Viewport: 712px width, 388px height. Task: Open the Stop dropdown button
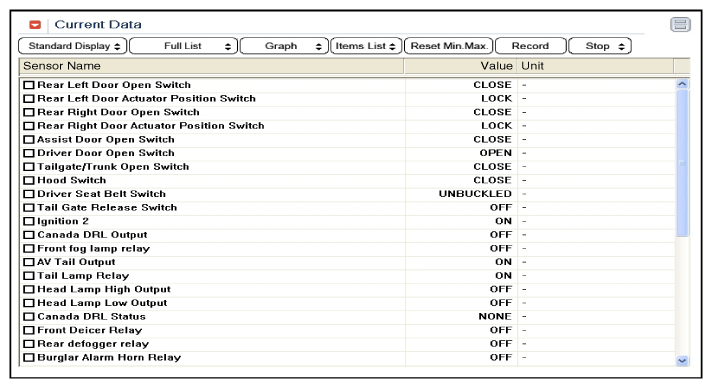[600, 46]
